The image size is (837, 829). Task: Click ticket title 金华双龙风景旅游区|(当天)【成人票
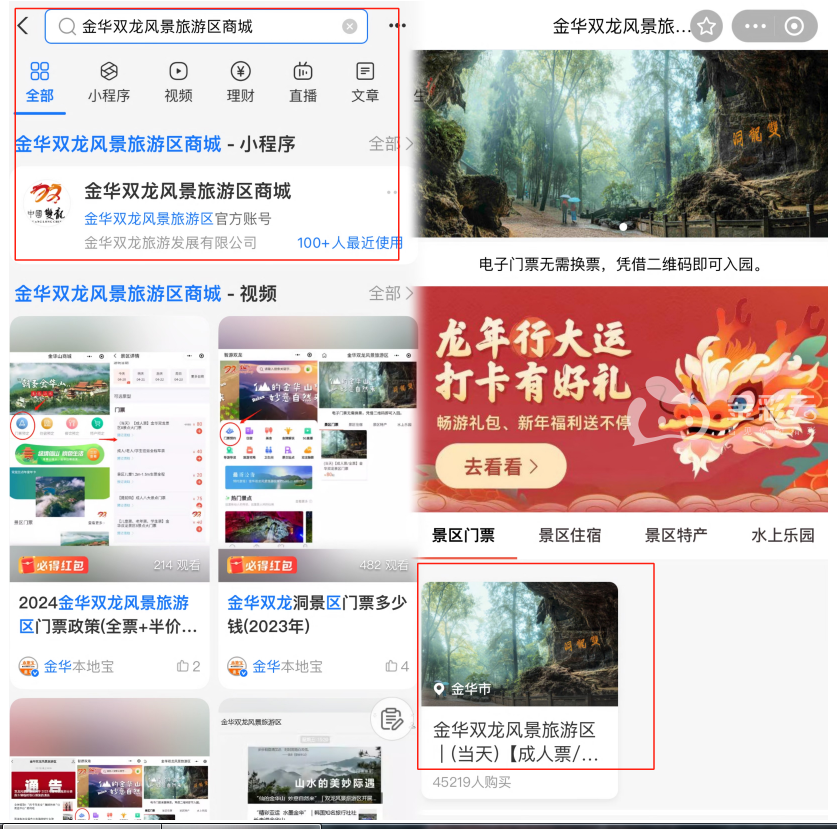(x=515, y=741)
